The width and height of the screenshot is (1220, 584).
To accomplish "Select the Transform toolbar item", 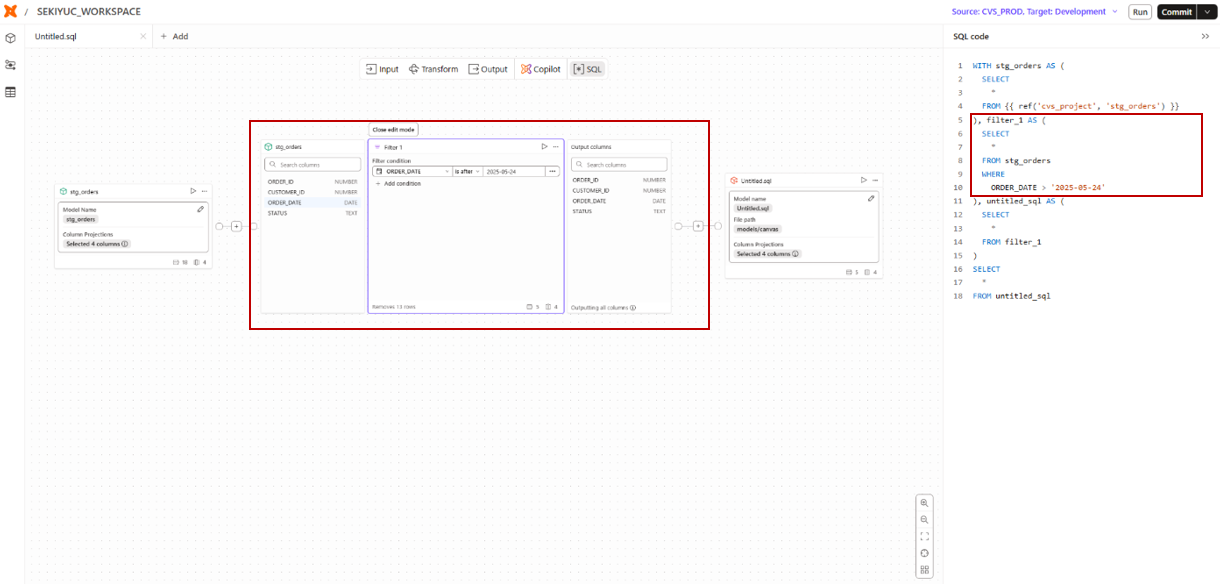I will tap(433, 69).
